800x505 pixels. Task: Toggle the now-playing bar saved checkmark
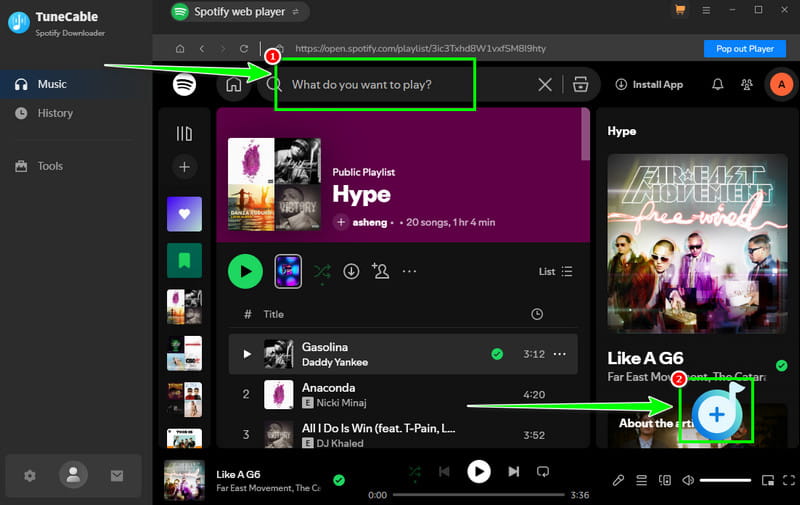click(339, 480)
